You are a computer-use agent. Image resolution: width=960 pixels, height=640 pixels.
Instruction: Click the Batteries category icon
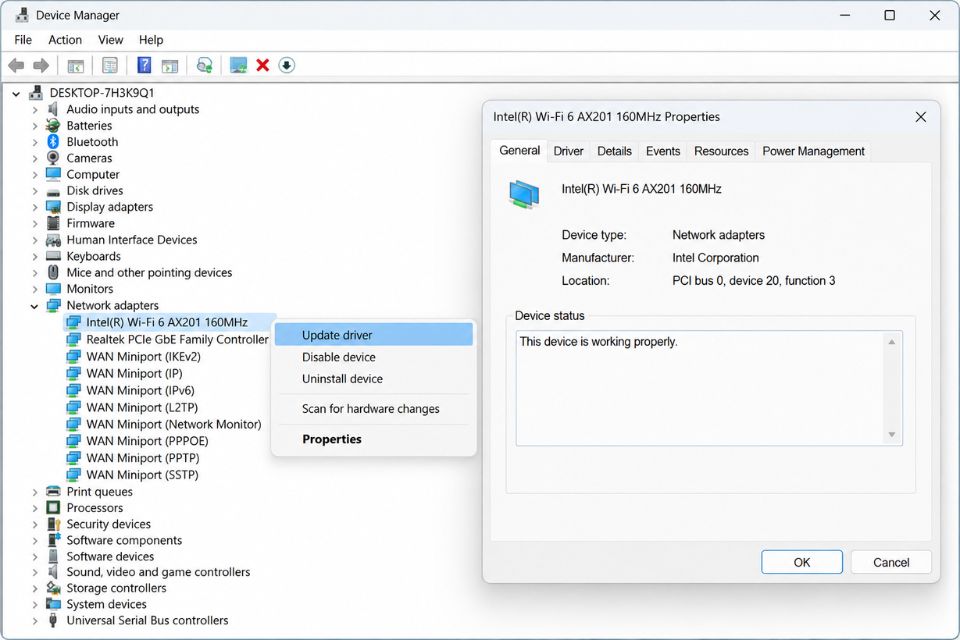pyautogui.click(x=53, y=126)
